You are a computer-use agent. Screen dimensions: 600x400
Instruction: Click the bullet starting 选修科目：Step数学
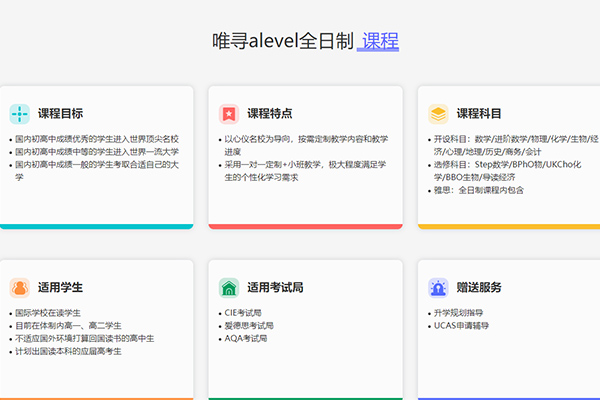[507, 171]
